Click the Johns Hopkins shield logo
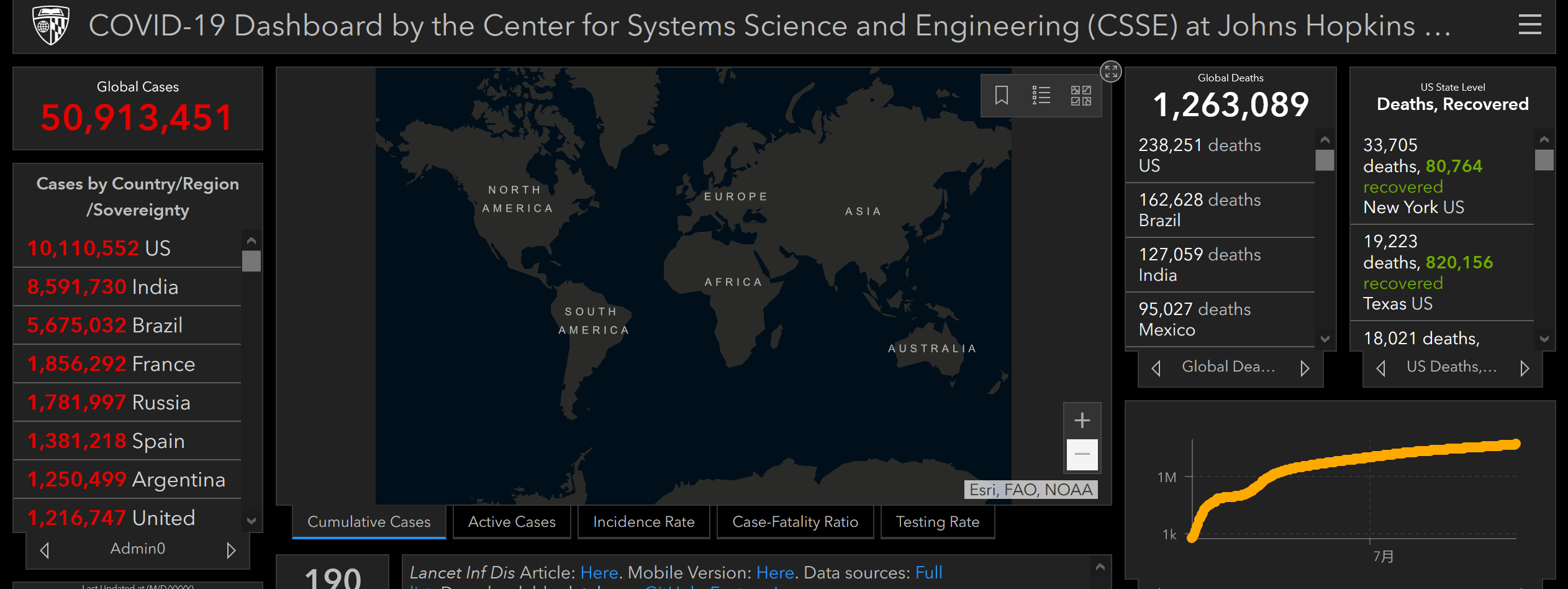1568x589 pixels. 51,25
